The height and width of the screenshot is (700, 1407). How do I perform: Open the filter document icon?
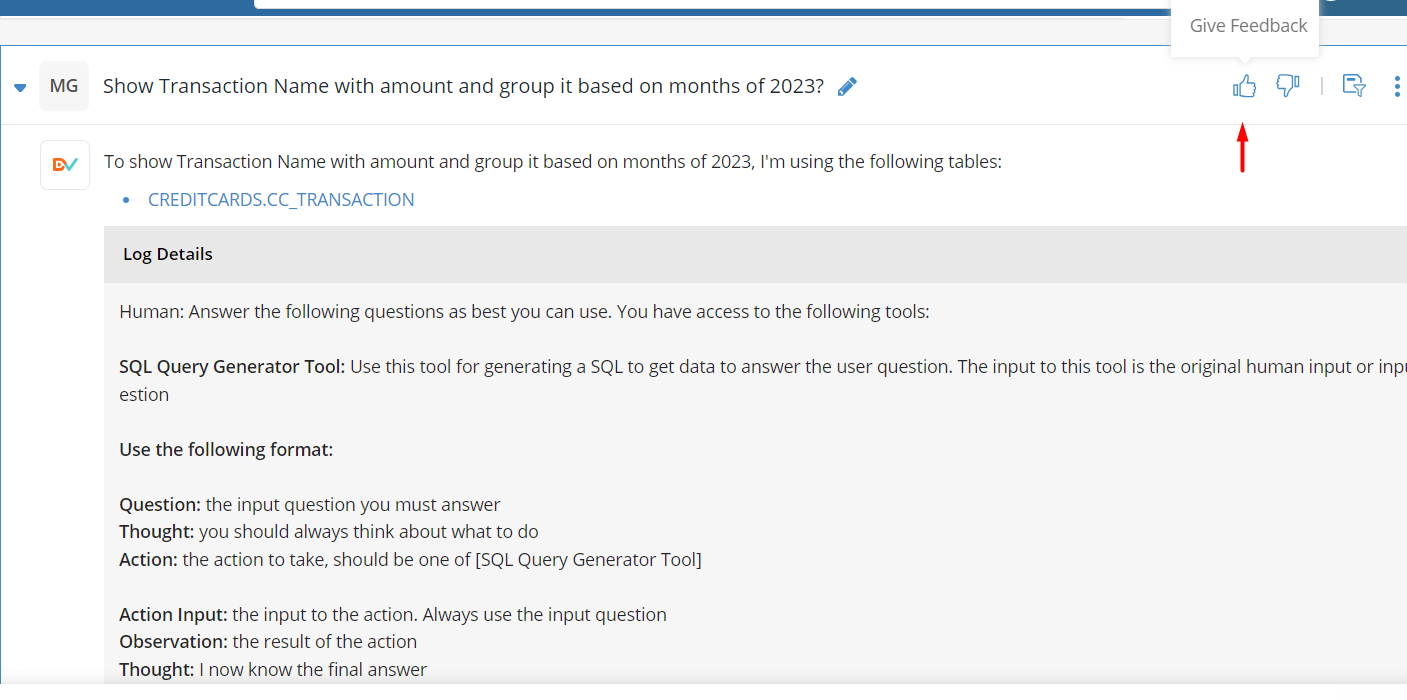point(1354,86)
